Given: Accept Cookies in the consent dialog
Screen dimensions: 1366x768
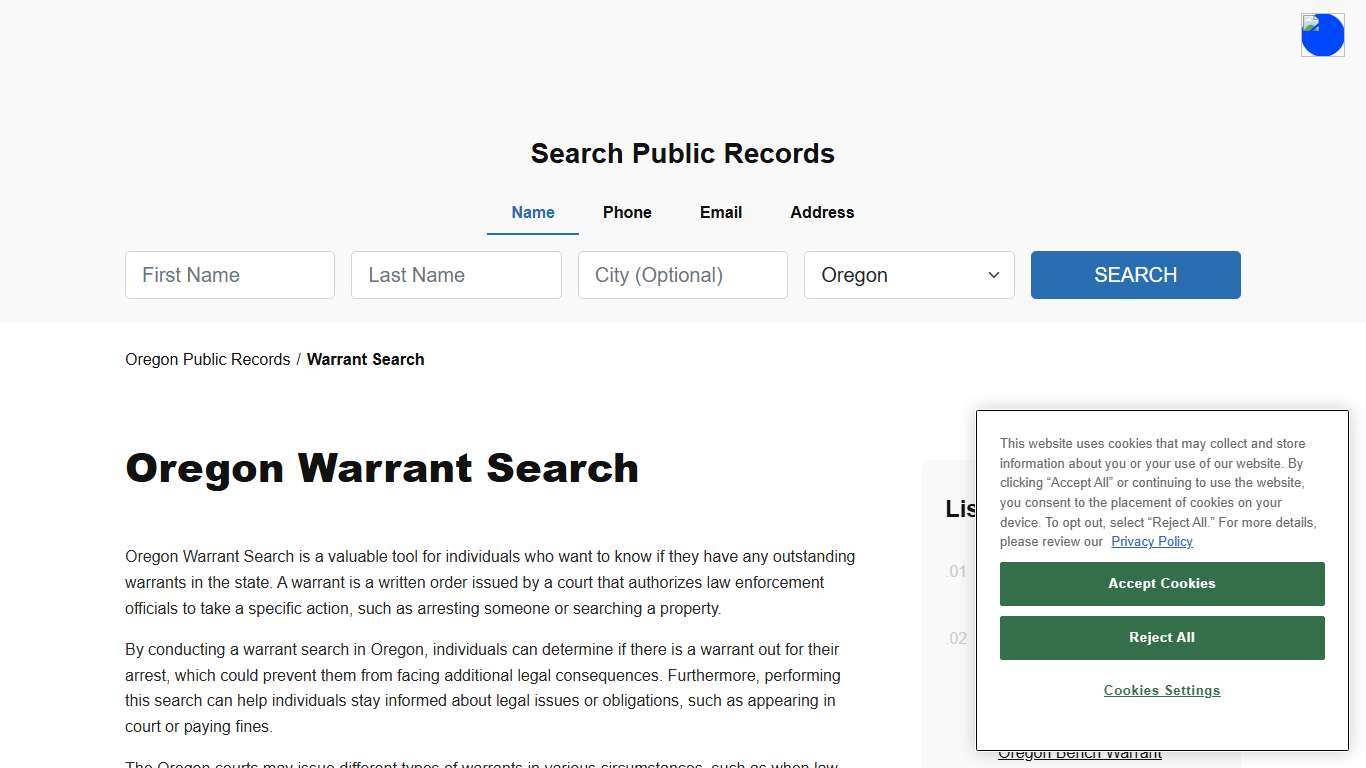Looking at the screenshot, I should 1161,583.
